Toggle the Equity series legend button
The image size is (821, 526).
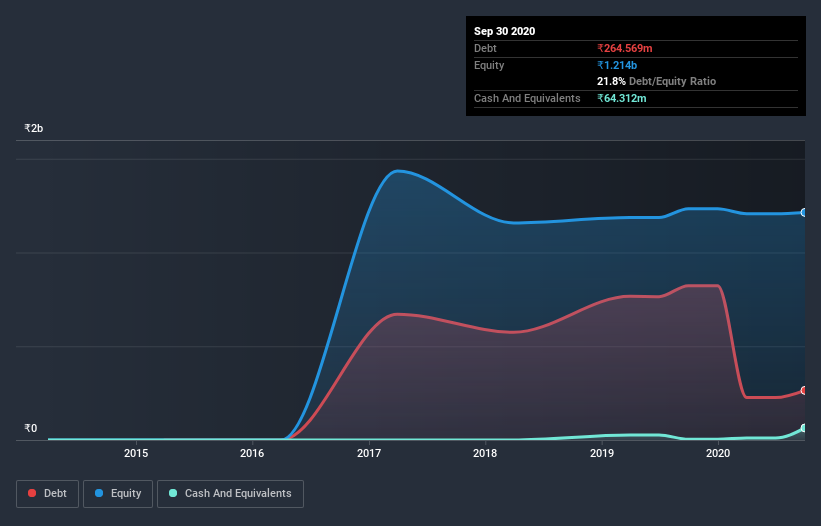point(118,494)
